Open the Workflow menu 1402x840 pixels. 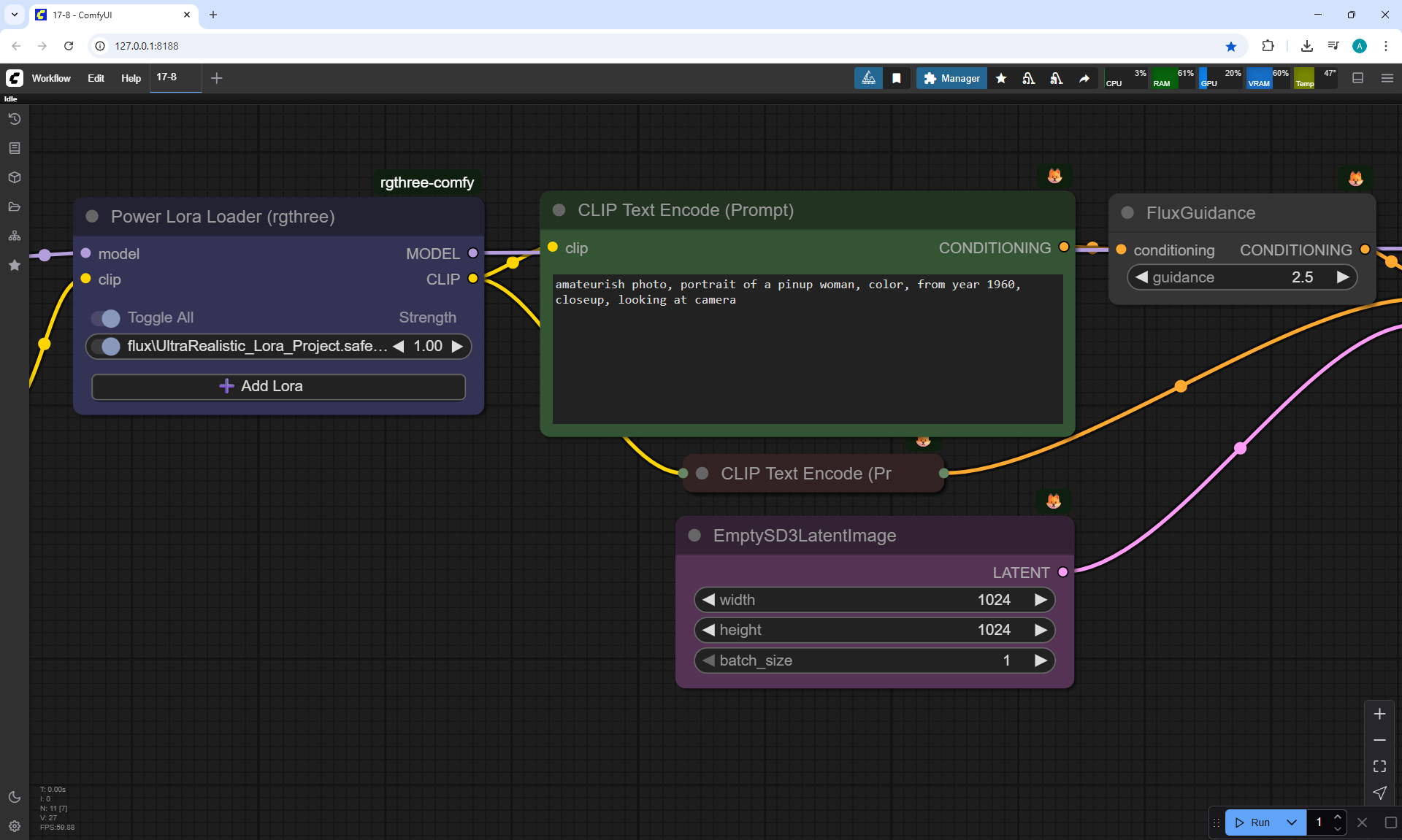tap(51, 78)
